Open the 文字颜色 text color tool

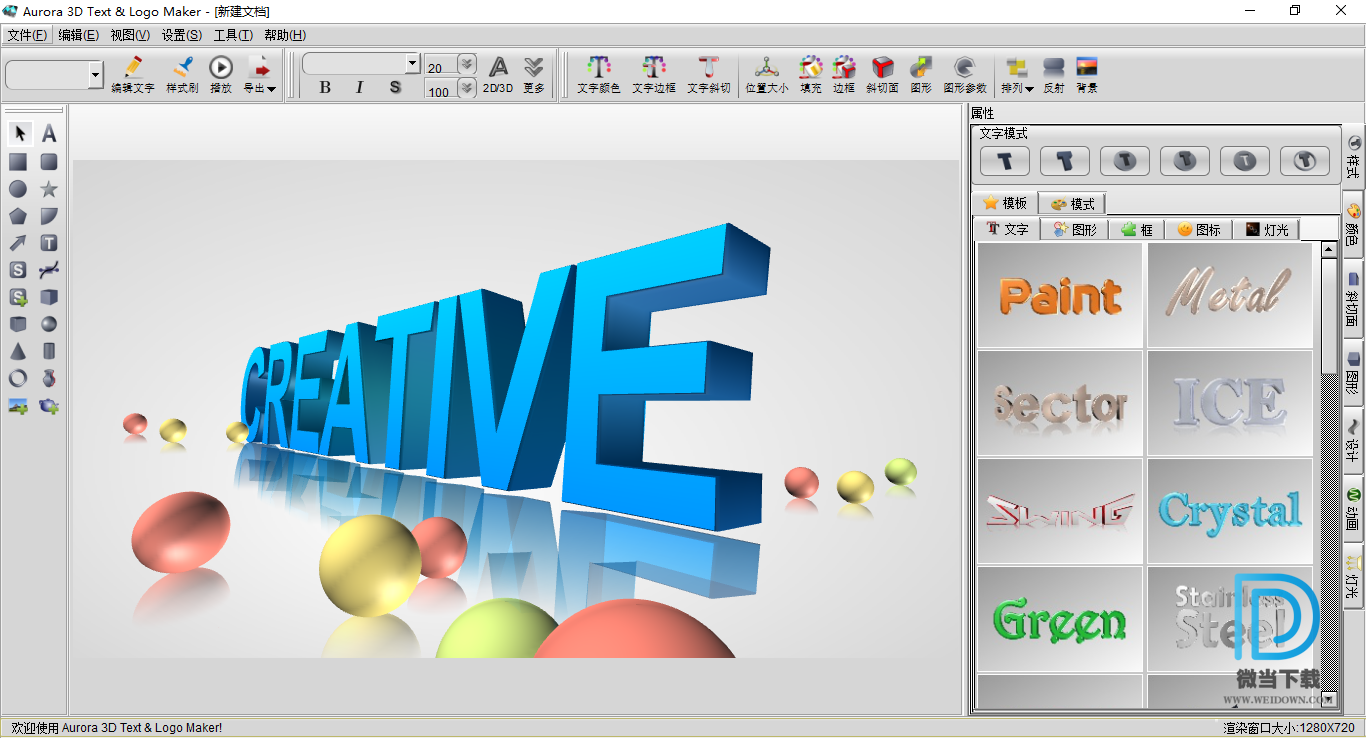[x=599, y=75]
